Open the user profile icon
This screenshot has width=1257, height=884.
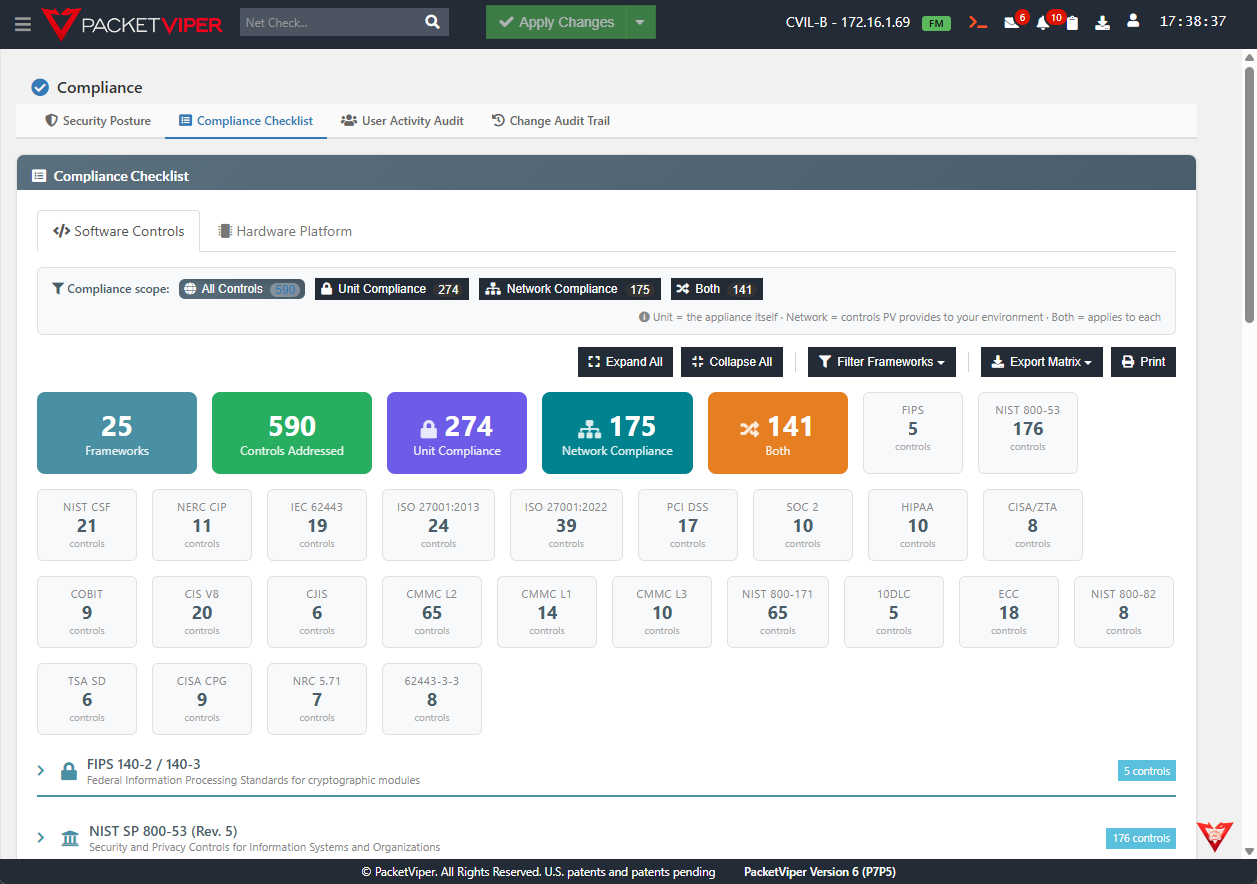pos(1133,21)
